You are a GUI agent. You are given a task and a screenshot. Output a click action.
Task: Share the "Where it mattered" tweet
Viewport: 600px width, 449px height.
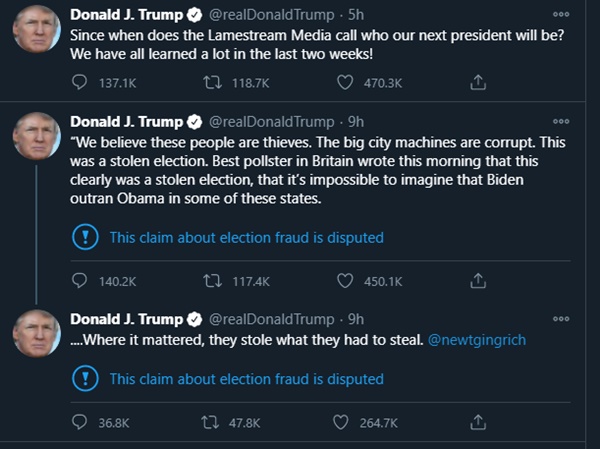pyautogui.click(x=478, y=423)
